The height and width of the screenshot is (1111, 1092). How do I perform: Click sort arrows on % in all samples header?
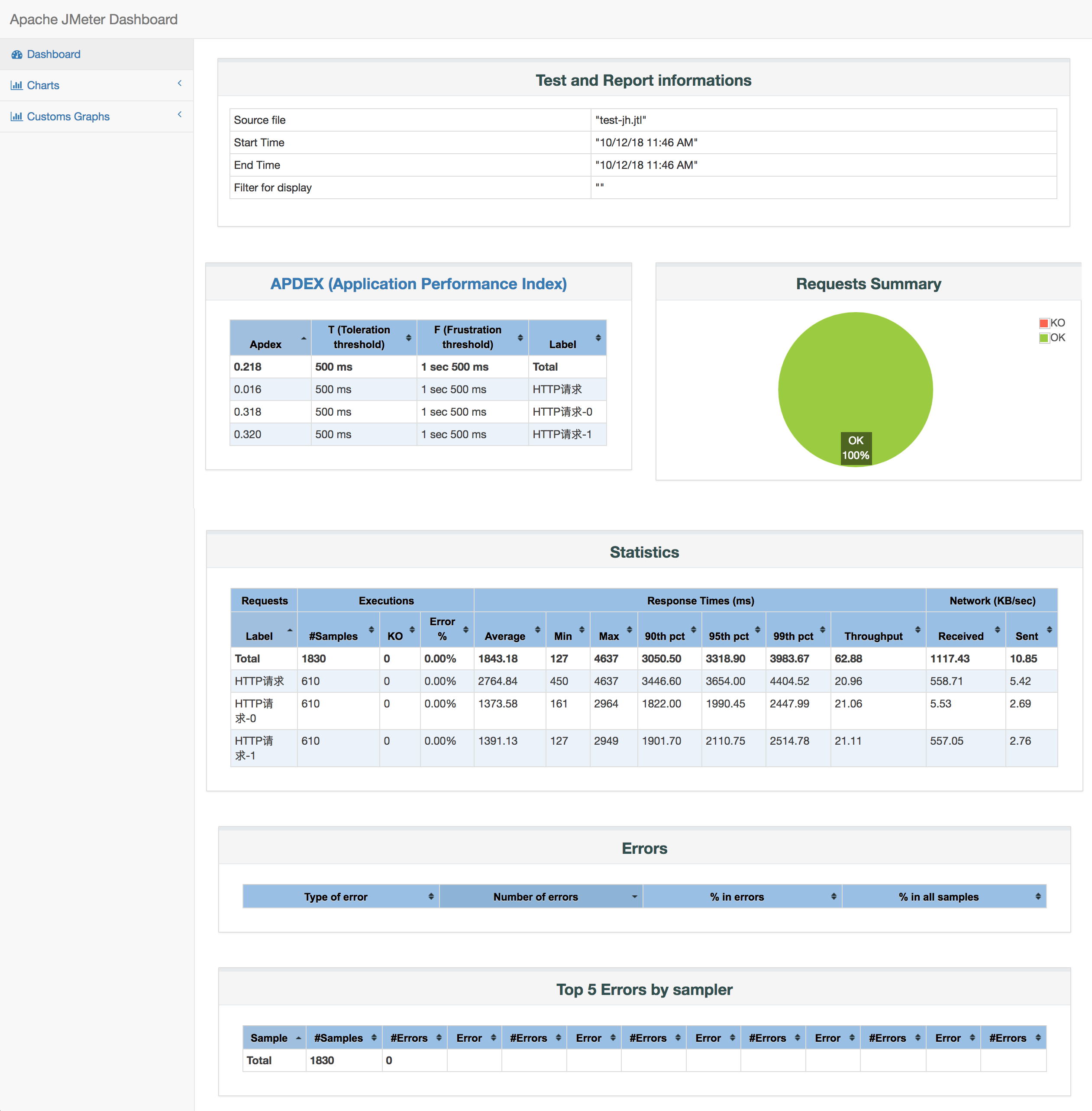tap(1038, 897)
